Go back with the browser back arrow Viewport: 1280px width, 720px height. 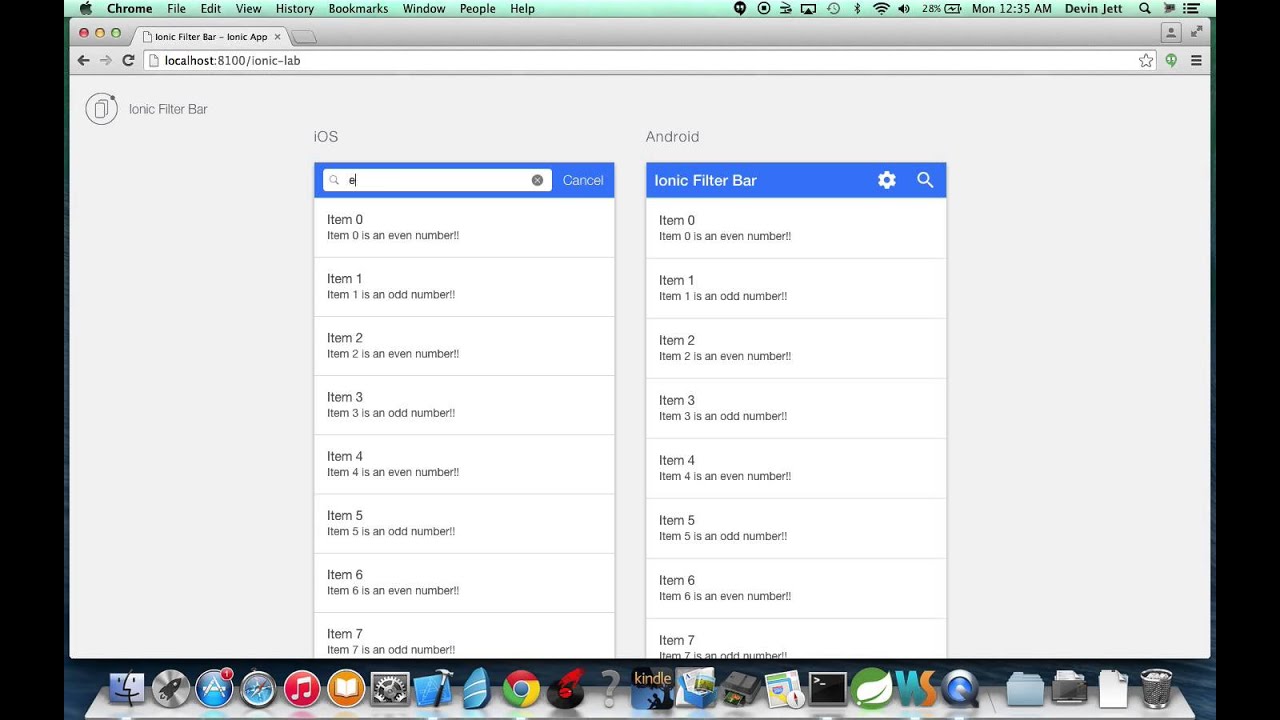point(83,60)
